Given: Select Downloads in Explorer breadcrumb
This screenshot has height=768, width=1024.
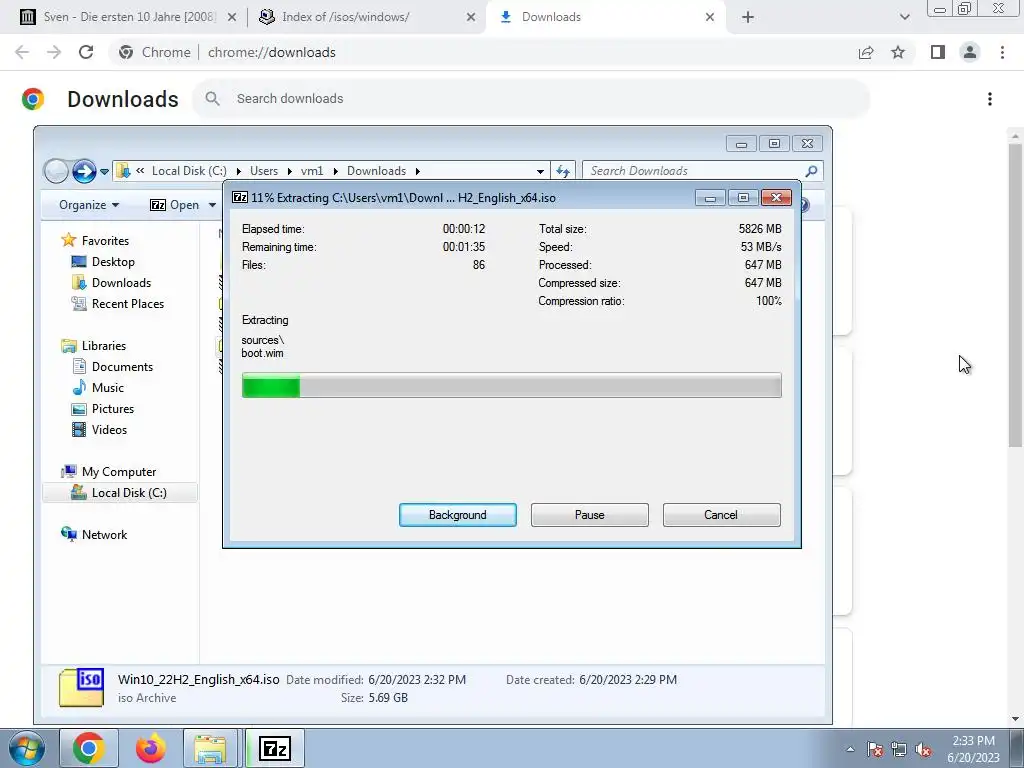Looking at the screenshot, I should click(x=376, y=170).
